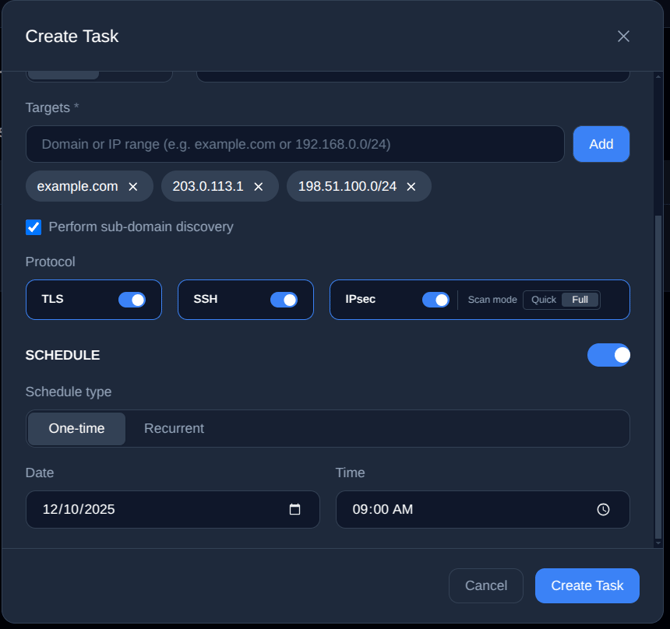Click the Cancel button
This screenshot has width=670, height=629.
click(x=486, y=585)
